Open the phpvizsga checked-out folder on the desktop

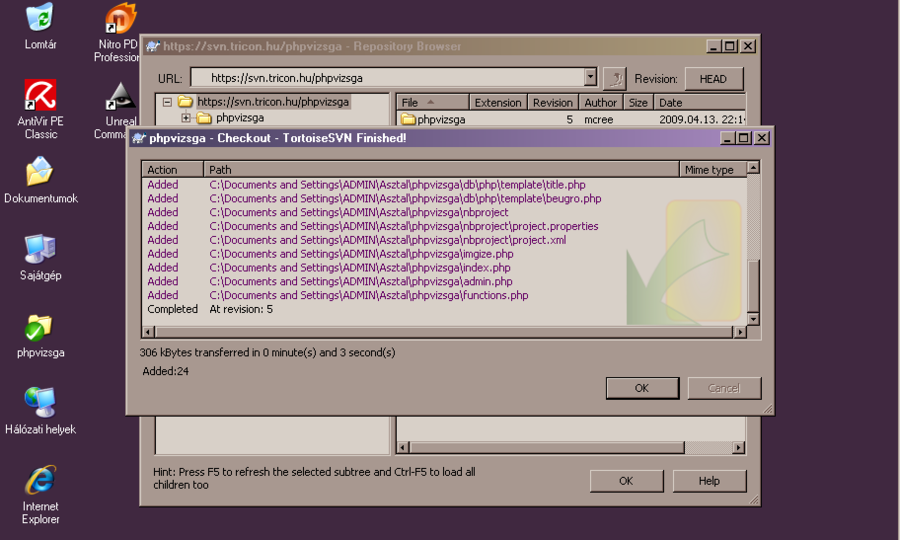coord(40,336)
